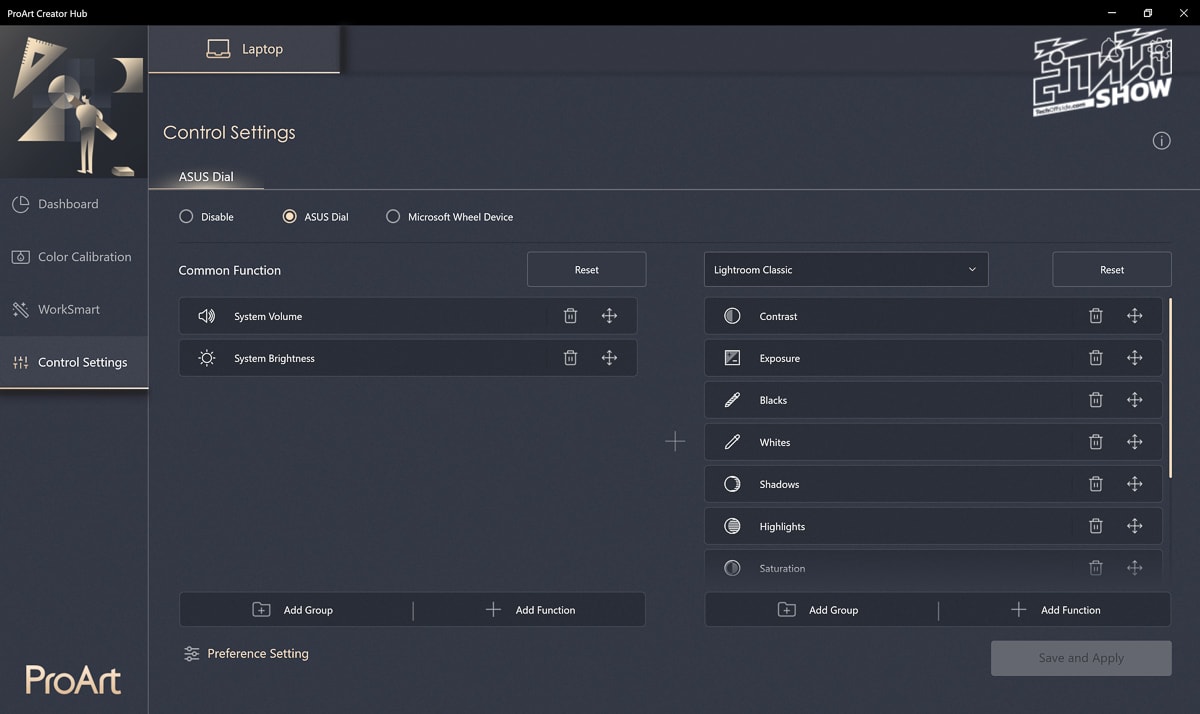
Task: Add Group to Lightroom Classic list
Action: click(x=821, y=610)
